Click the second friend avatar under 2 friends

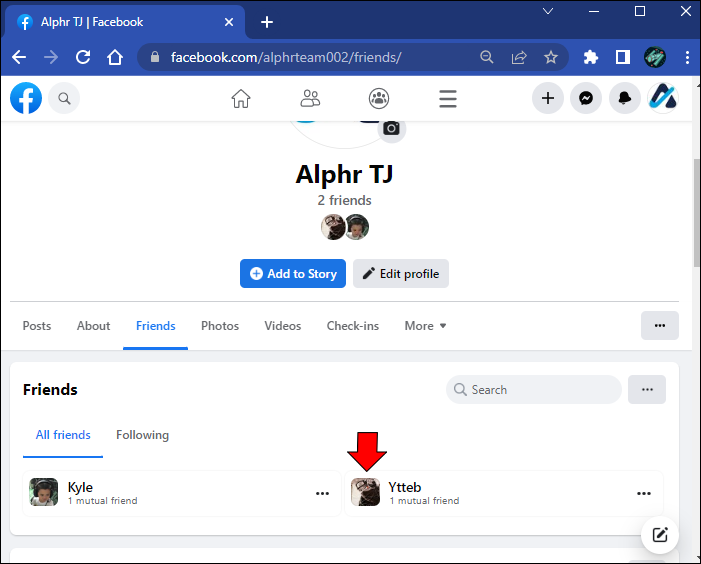point(356,227)
